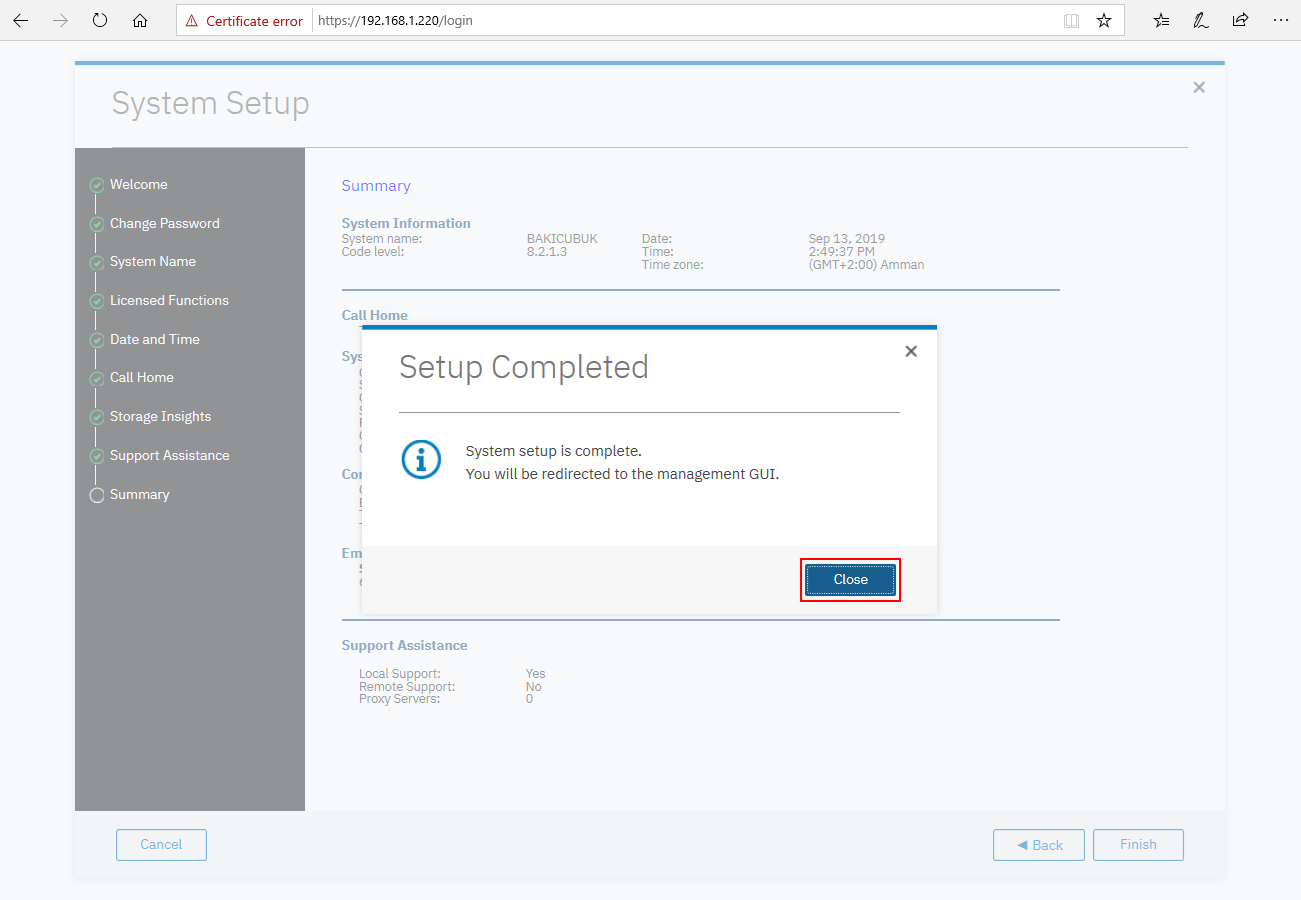Viewport: 1301px width, 900px height.
Task: Open browser Settings and more menu
Action: [1280, 20]
